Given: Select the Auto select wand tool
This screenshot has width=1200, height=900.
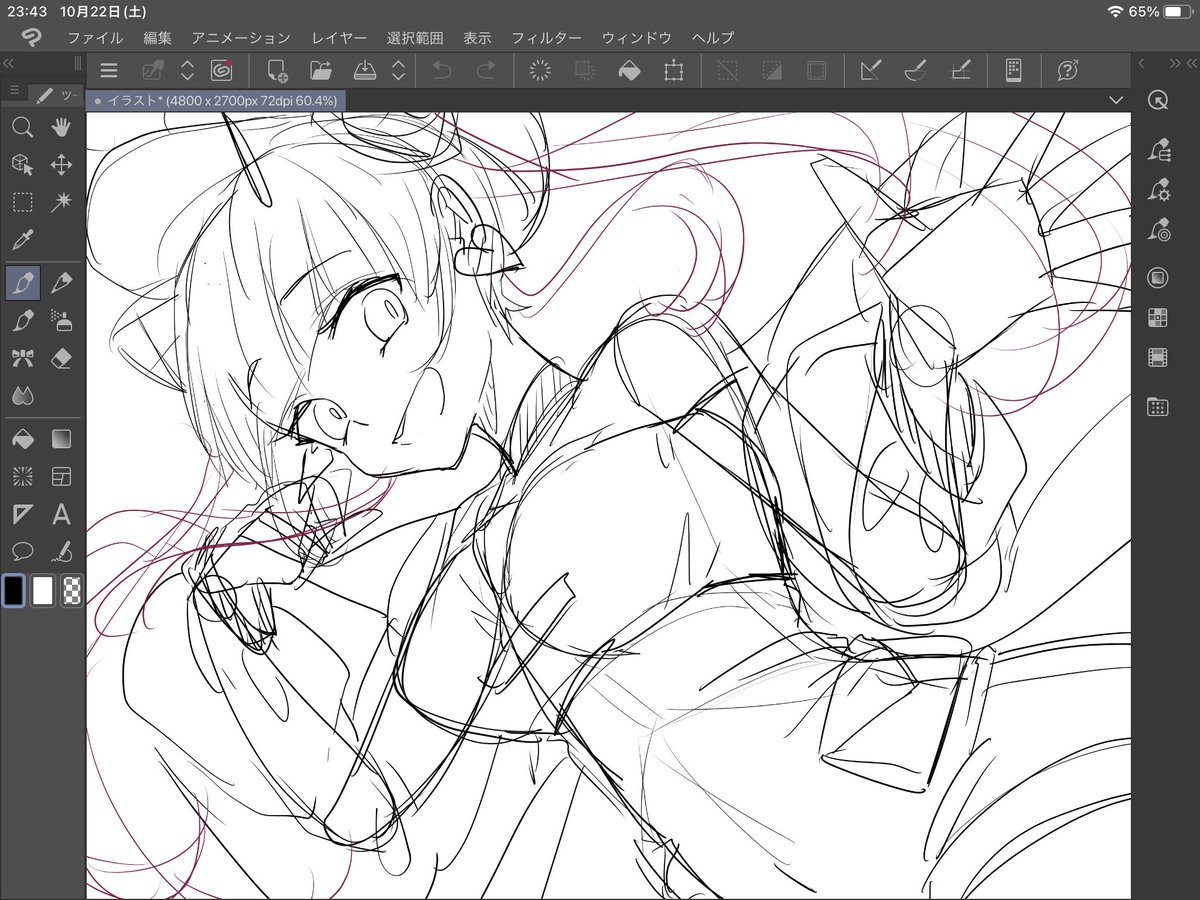Looking at the screenshot, I should click(60, 203).
